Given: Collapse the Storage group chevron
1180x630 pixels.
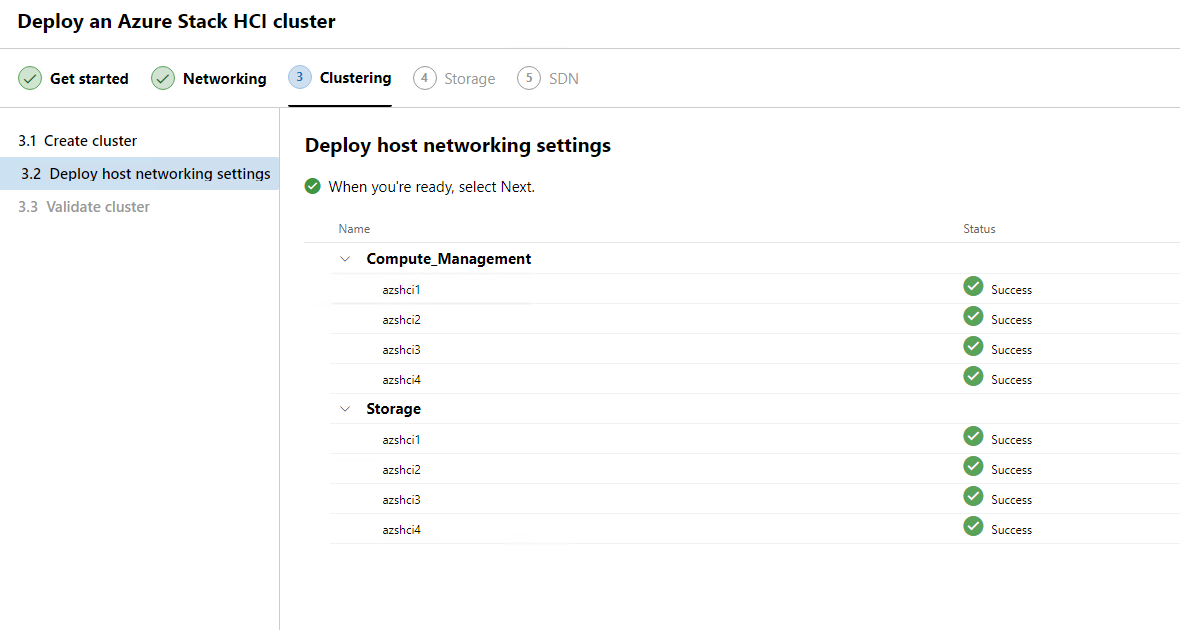Looking at the screenshot, I should click(346, 409).
